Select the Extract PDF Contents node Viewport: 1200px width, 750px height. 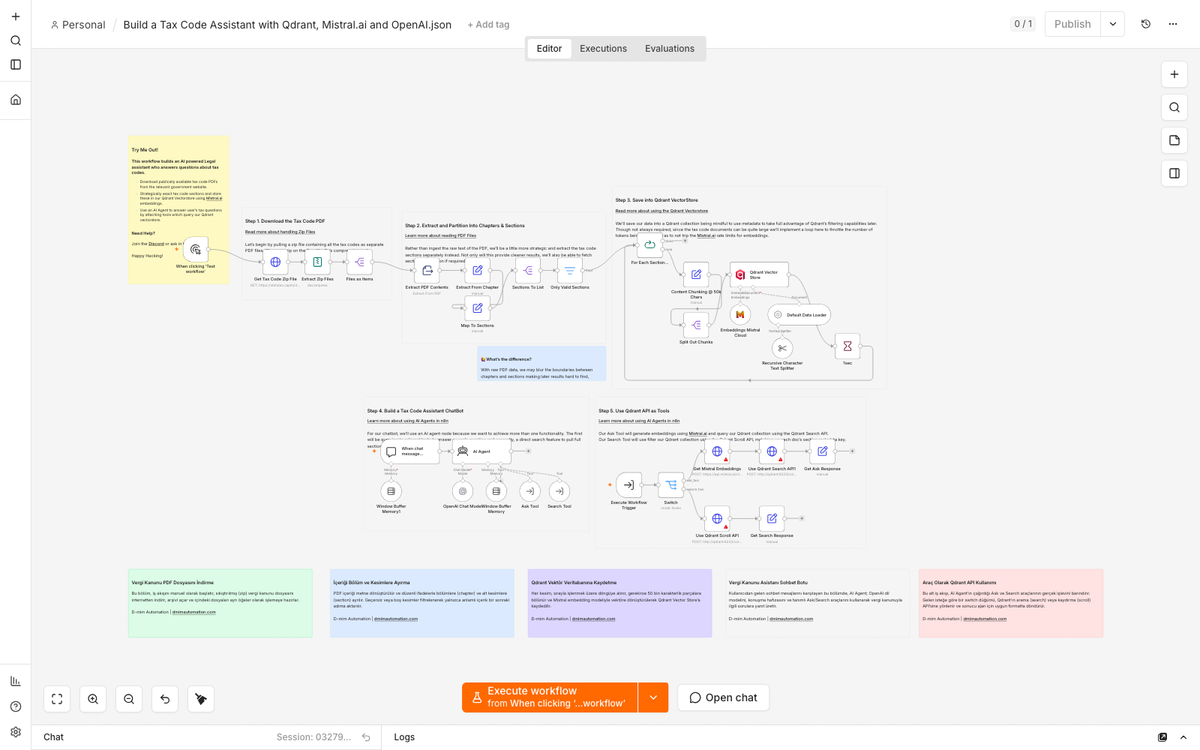pos(427,270)
